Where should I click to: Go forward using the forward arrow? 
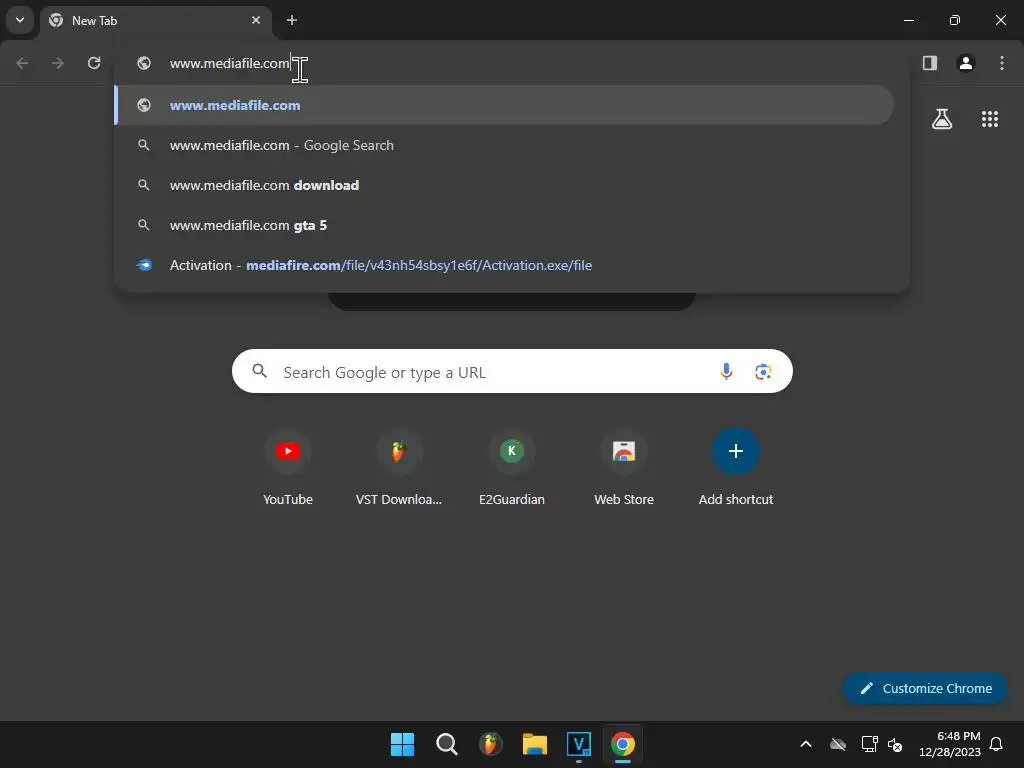pyautogui.click(x=58, y=63)
